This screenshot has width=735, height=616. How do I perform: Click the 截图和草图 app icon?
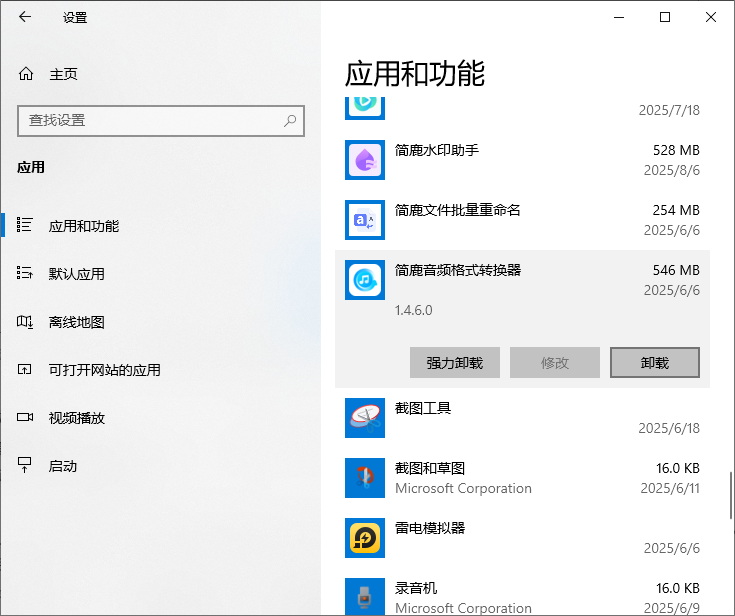pyautogui.click(x=365, y=478)
